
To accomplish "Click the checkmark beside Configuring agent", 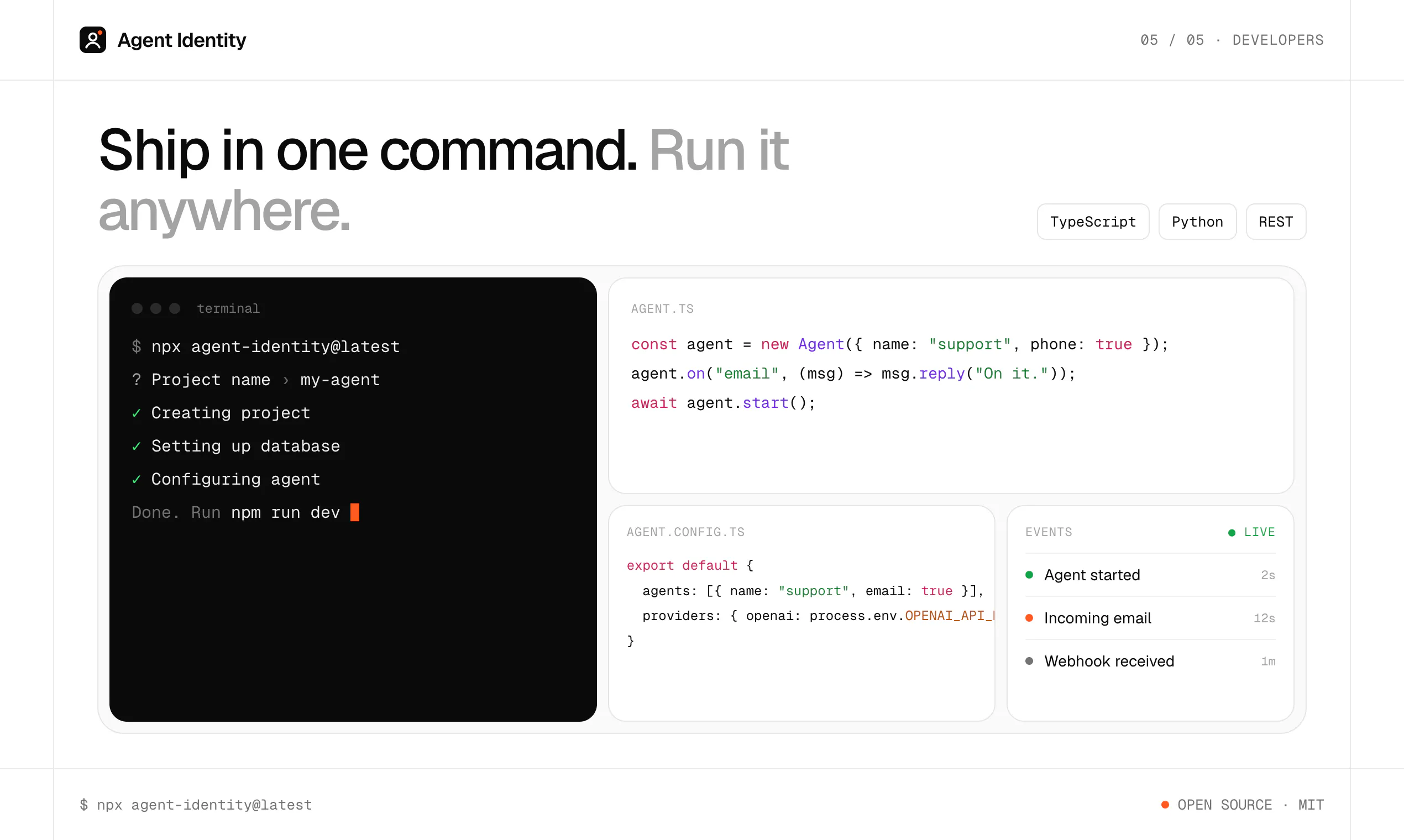I will click(137, 480).
